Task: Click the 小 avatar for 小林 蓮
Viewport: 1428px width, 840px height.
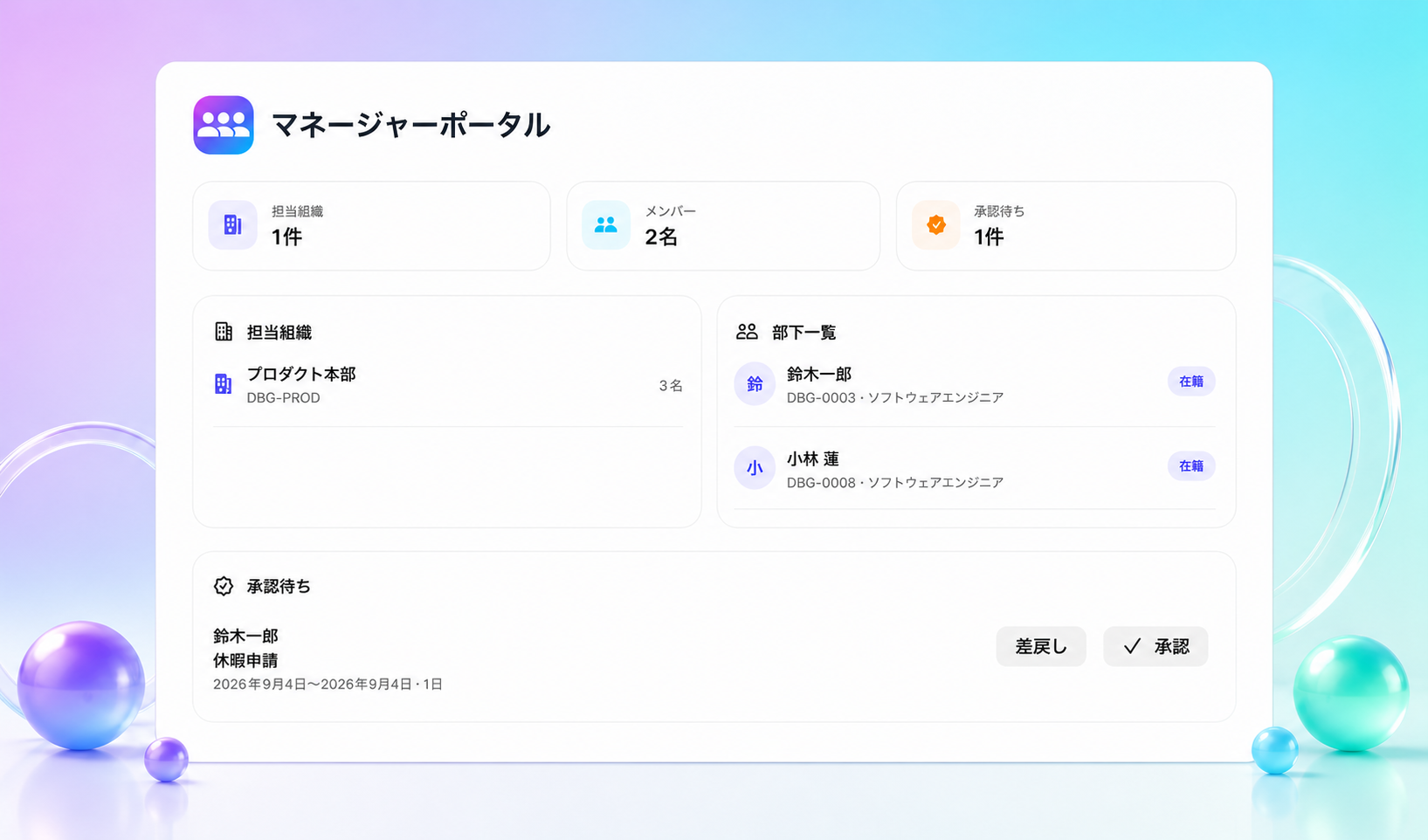Action: click(755, 468)
